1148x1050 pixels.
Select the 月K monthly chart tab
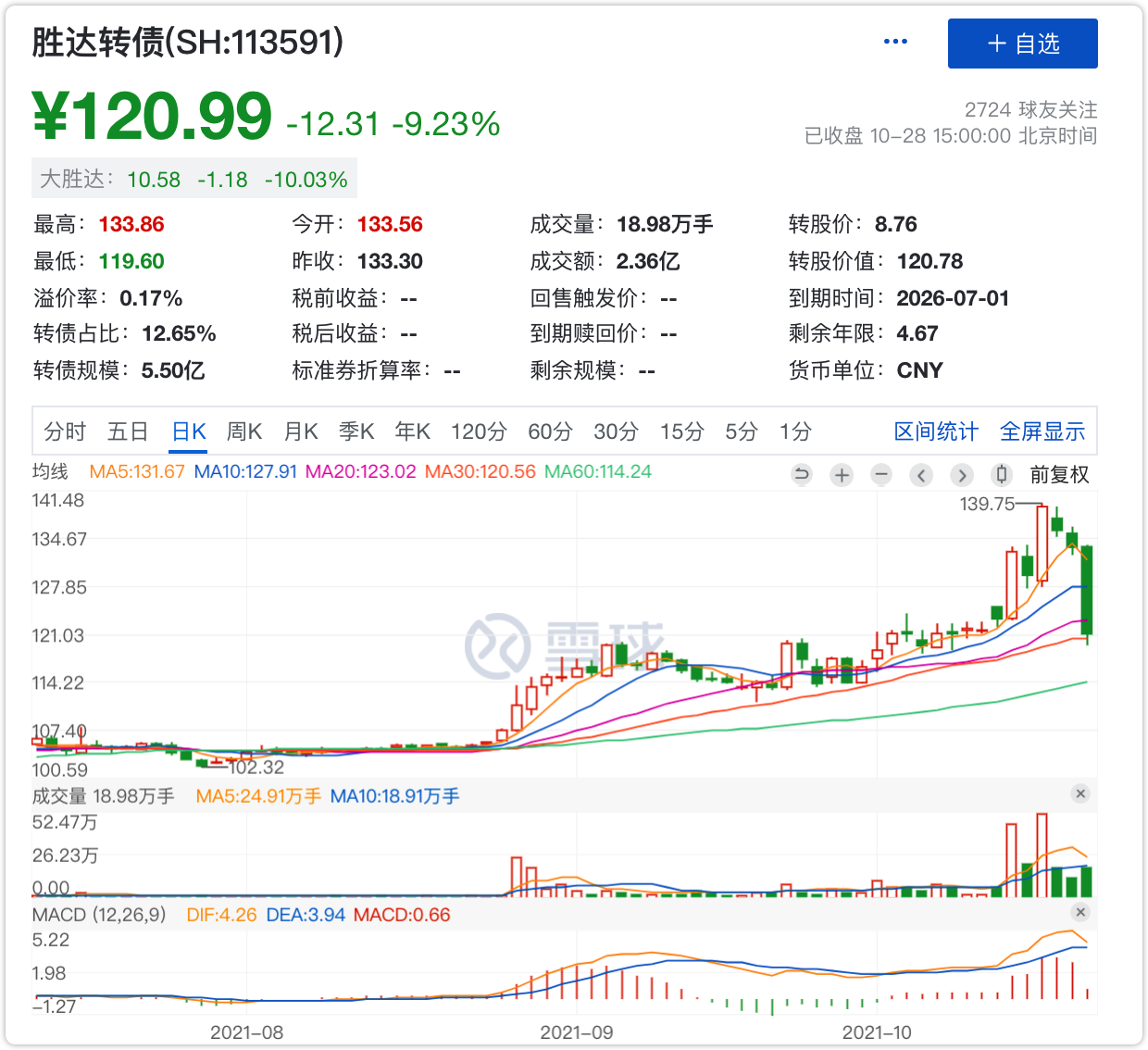tap(301, 431)
